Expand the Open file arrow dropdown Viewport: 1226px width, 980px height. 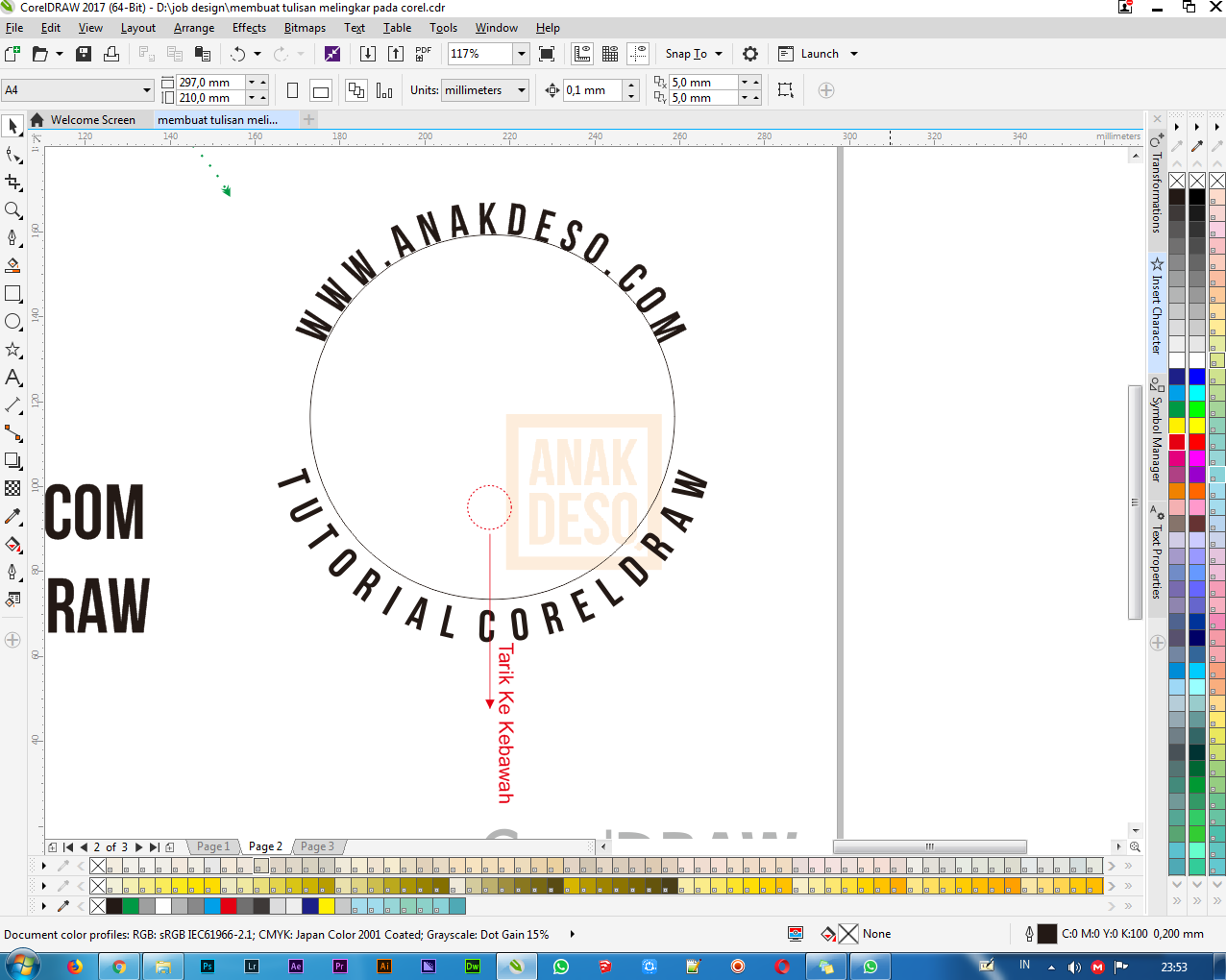60,54
